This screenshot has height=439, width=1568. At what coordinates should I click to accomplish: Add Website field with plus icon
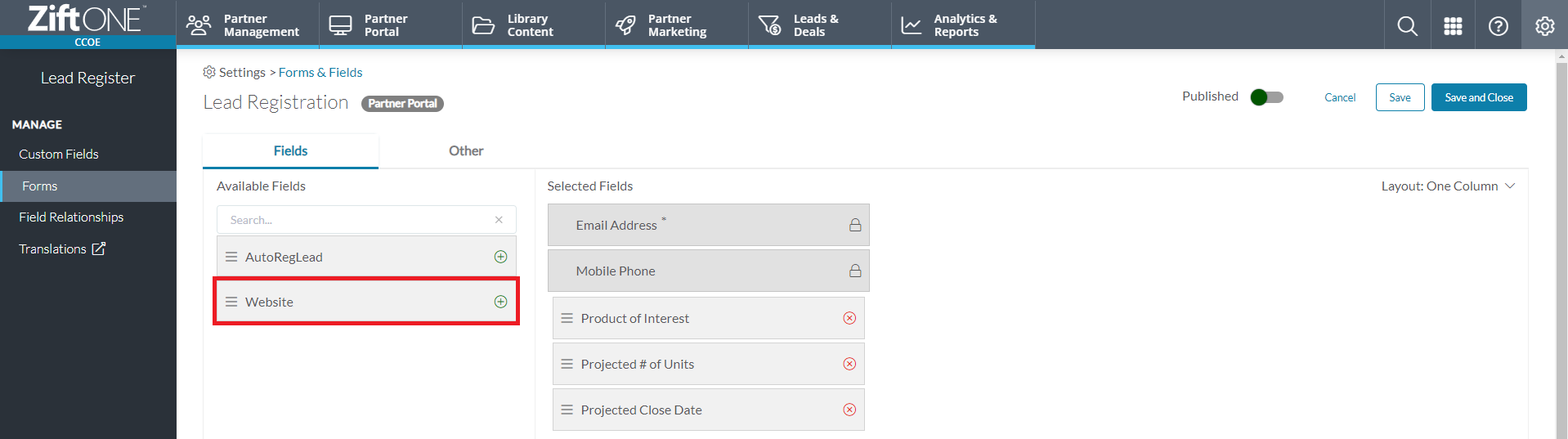coord(500,302)
